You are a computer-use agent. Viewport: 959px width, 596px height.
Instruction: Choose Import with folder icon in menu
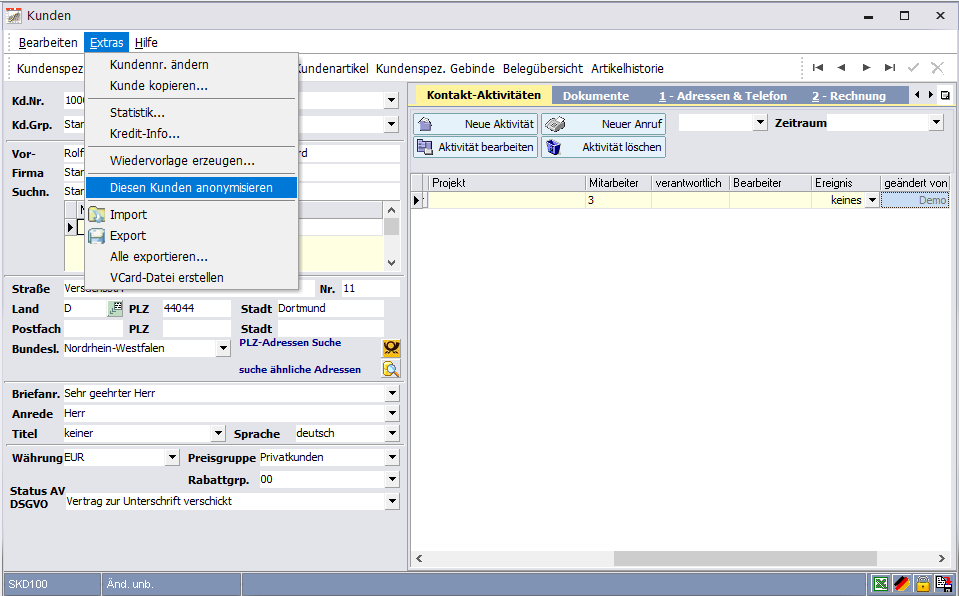pos(191,215)
